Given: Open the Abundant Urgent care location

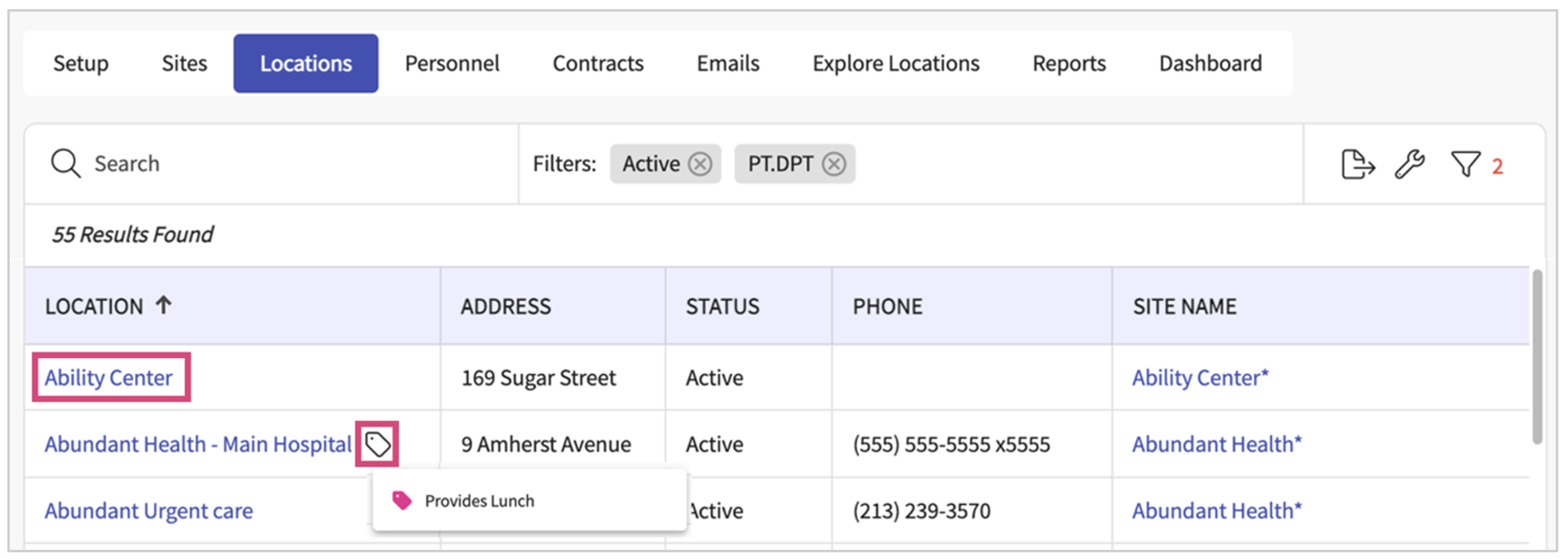Looking at the screenshot, I should [148, 511].
